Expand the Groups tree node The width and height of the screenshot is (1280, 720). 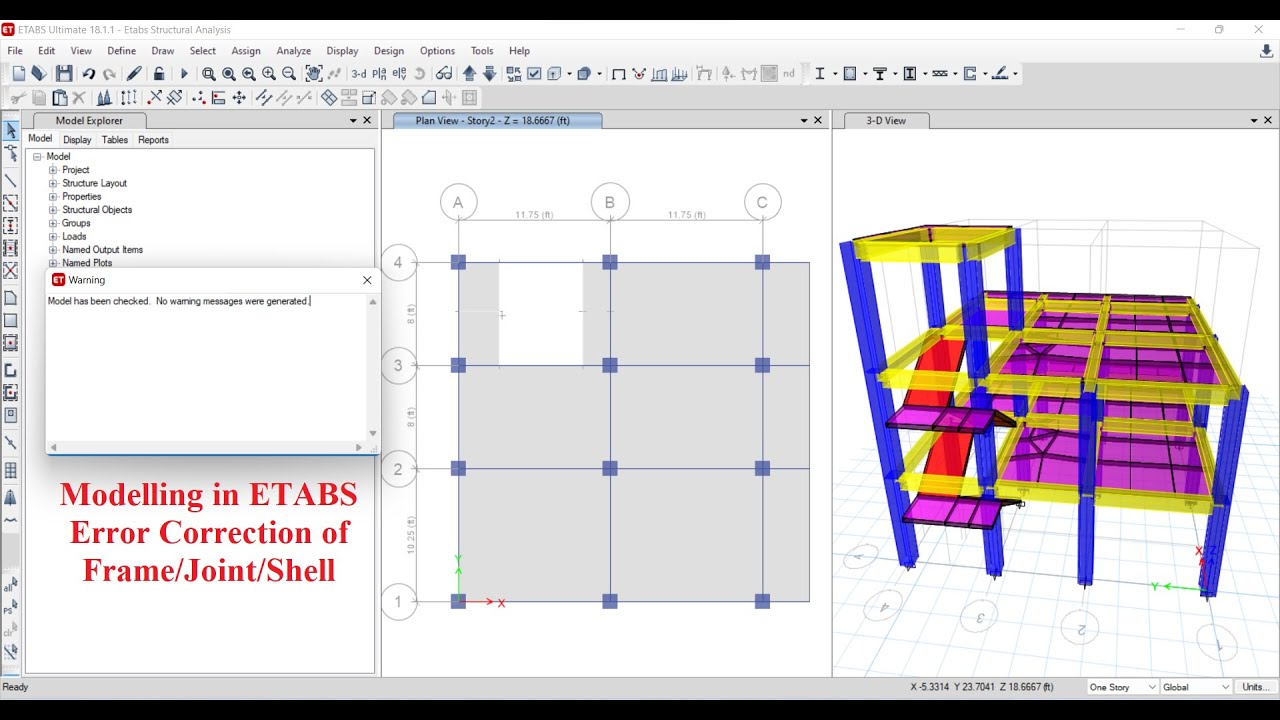[x=53, y=224]
